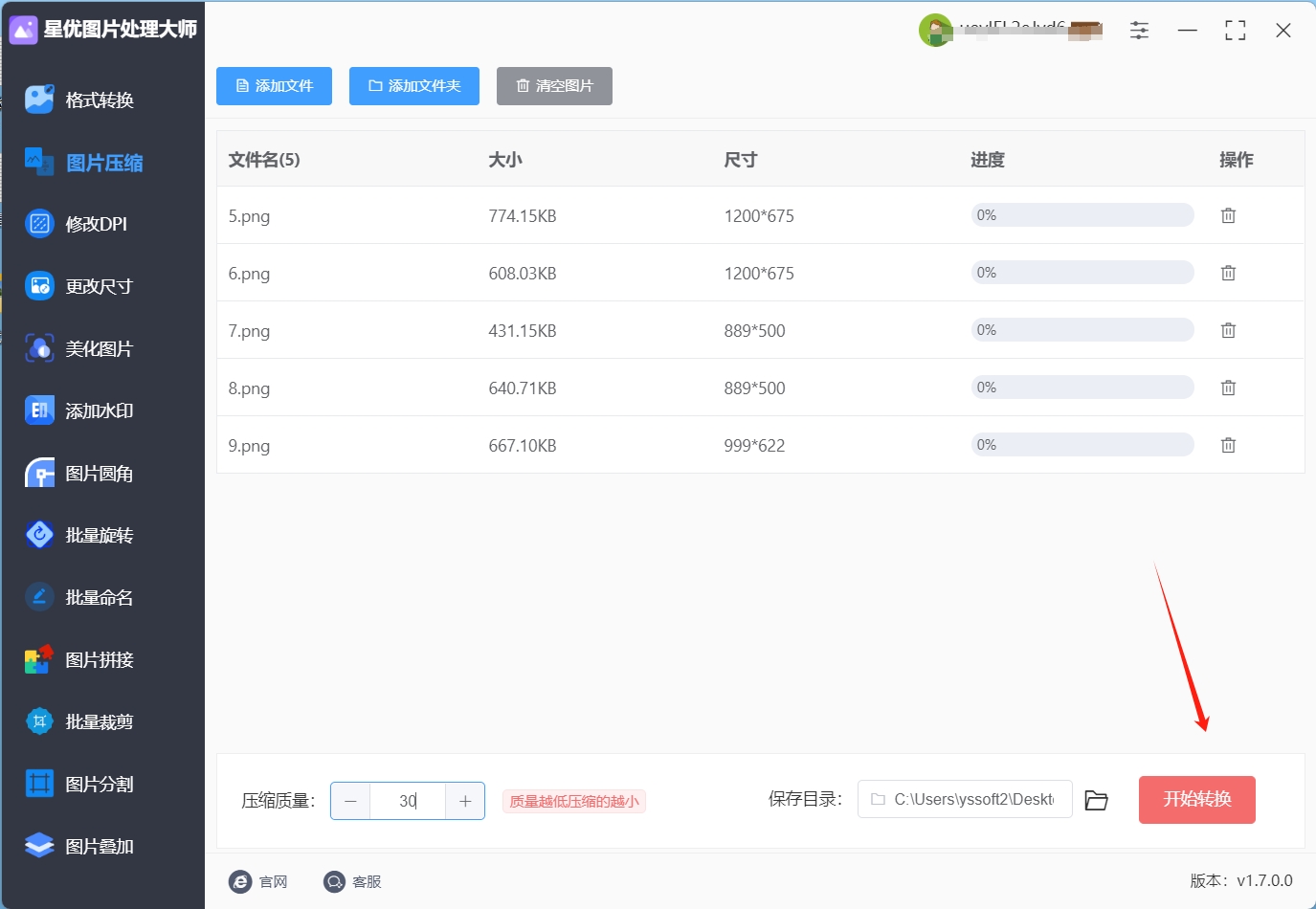Click 开始转换 start conversion button
The image size is (1316, 909).
point(1196,800)
